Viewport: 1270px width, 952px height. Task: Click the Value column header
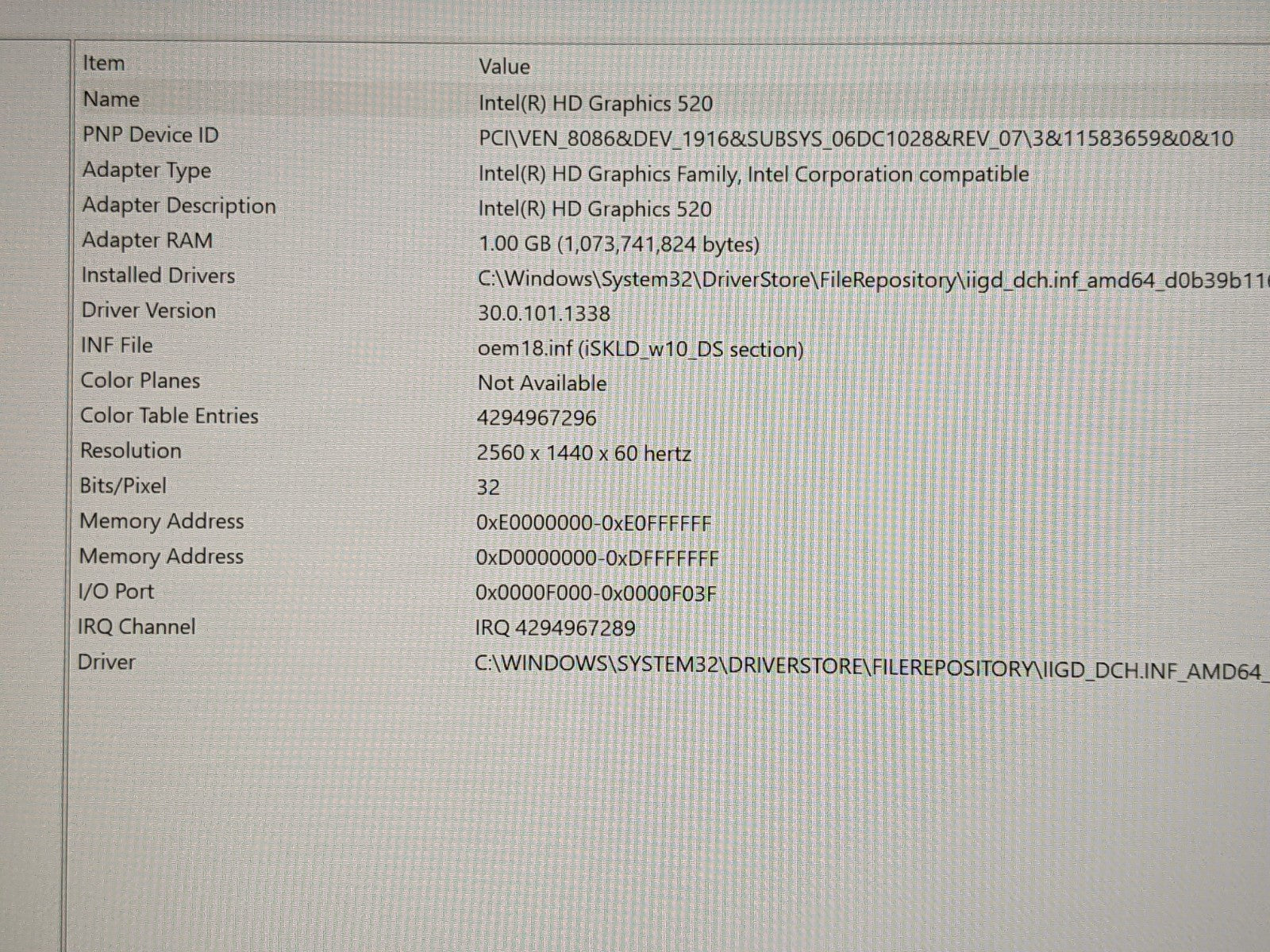tap(504, 67)
